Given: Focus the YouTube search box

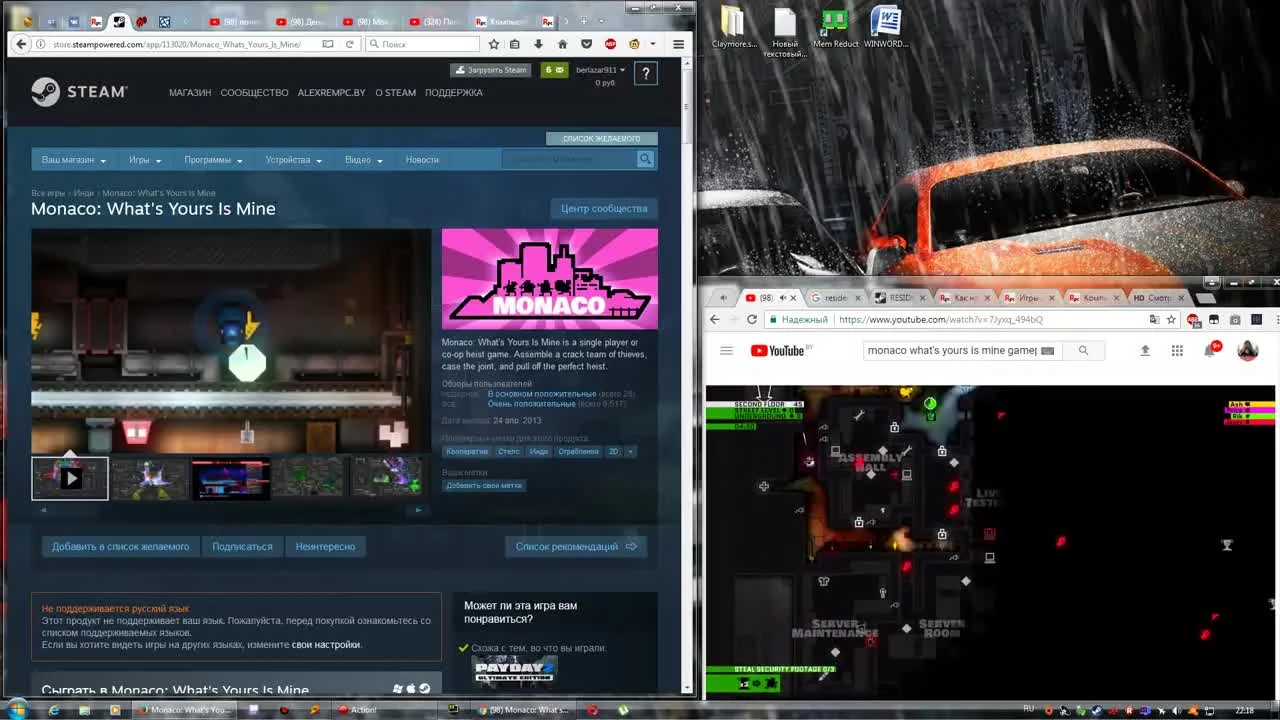Looking at the screenshot, I should (961, 351).
